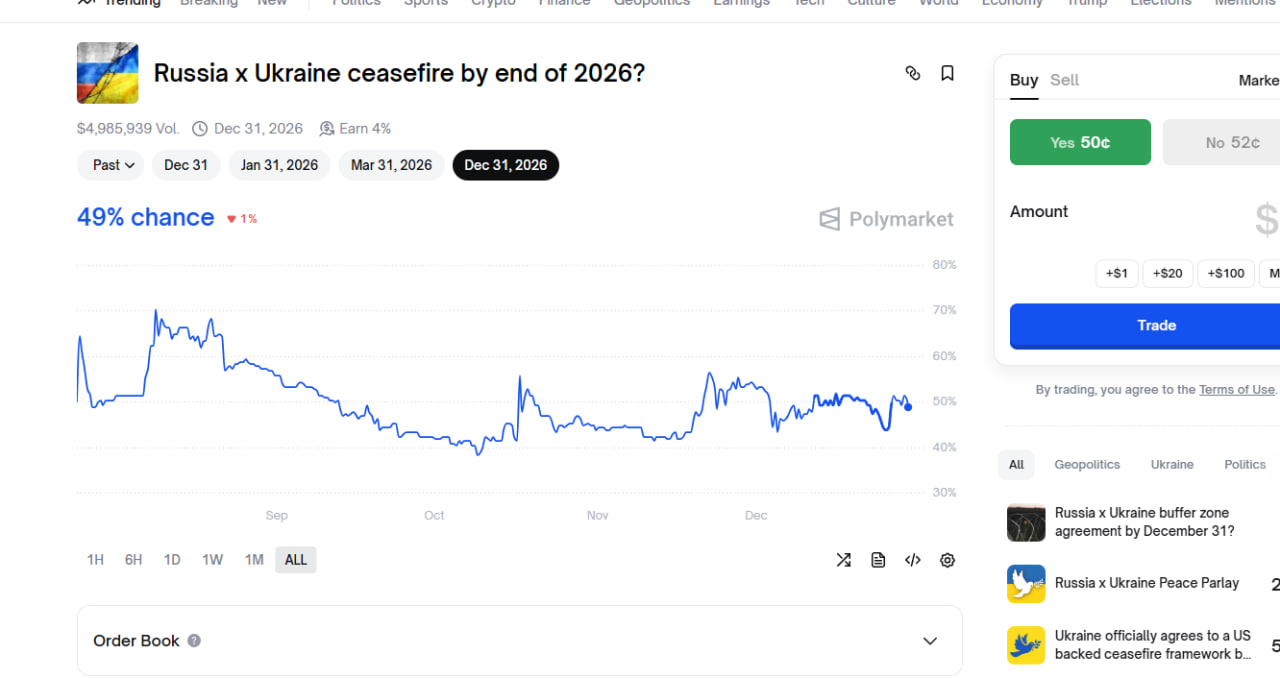Open Russia x Ukraine Peace Parlay thumbnail
1280x678 pixels.
(1026, 584)
